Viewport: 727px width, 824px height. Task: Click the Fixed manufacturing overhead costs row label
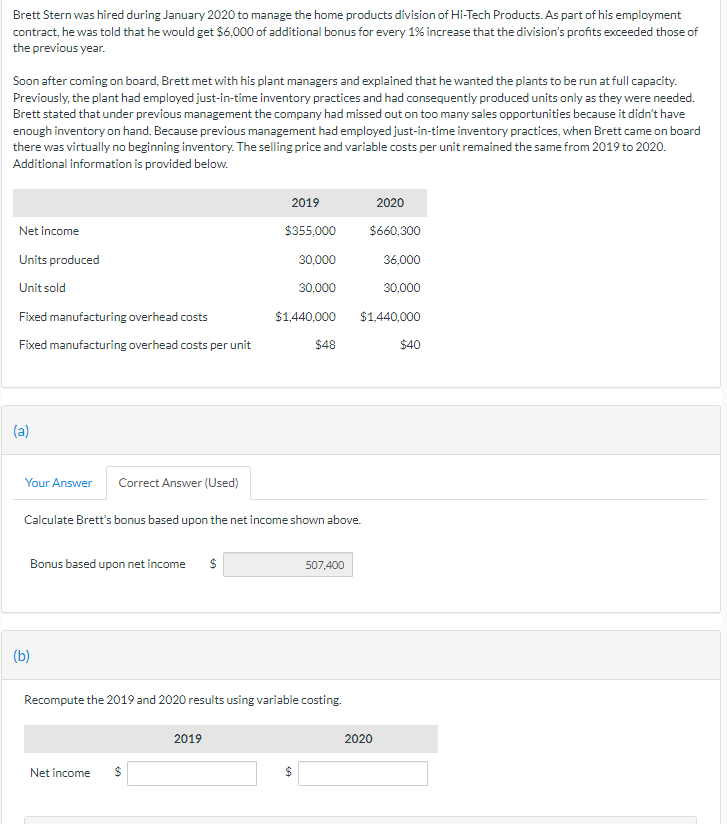click(x=113, y=317)
